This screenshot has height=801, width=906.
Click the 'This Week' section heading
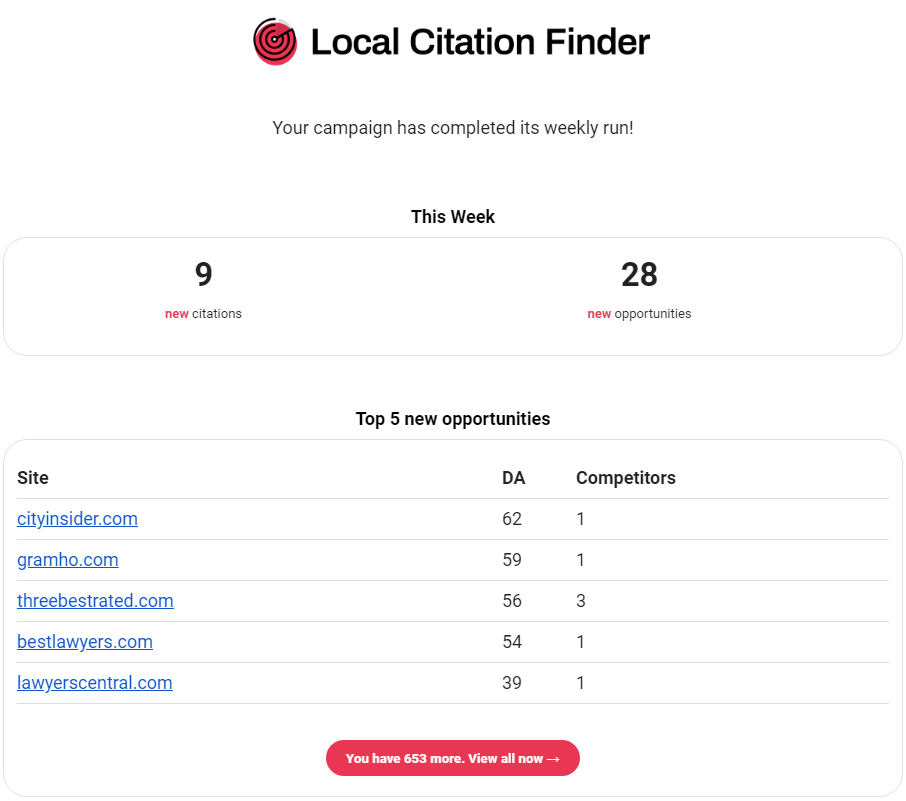[453, 217]
